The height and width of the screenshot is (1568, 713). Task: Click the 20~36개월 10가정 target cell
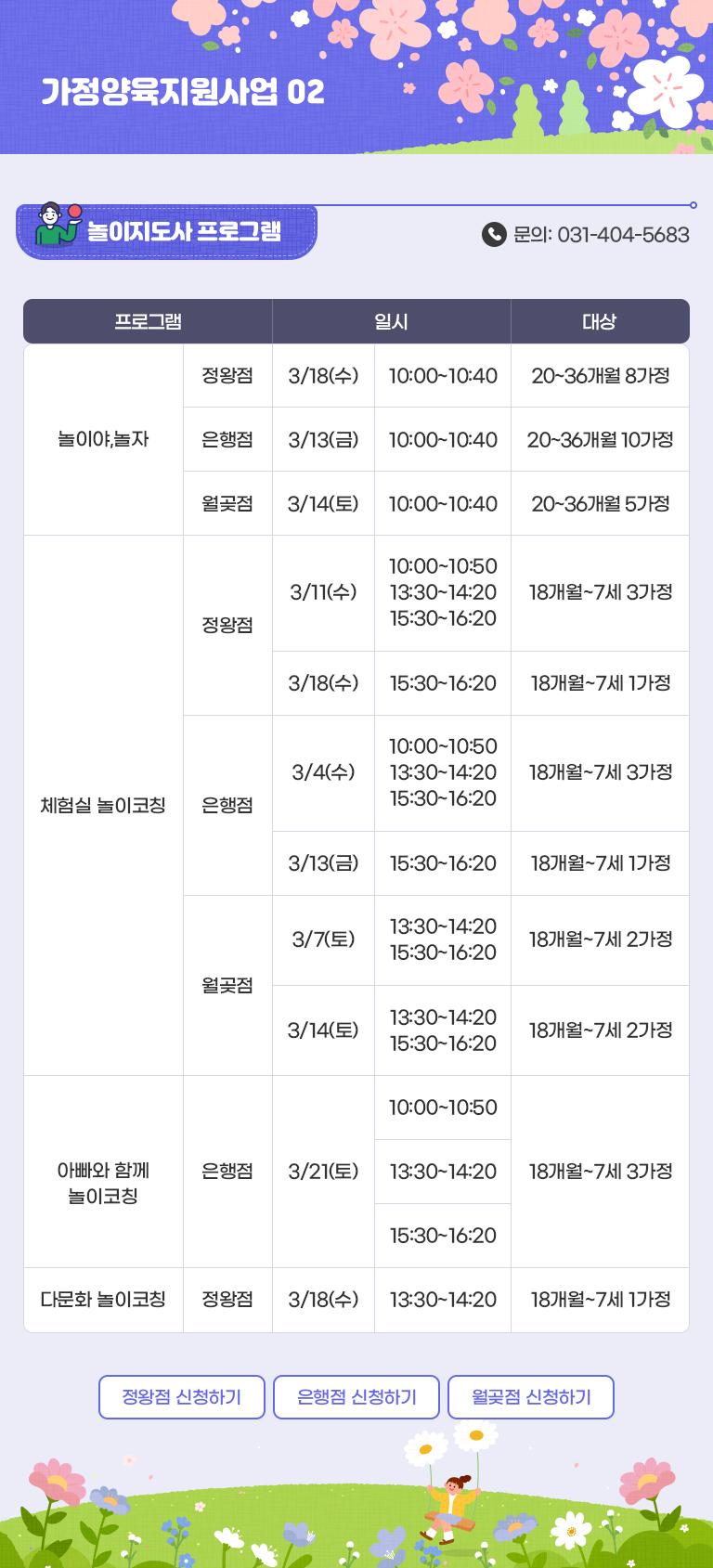point(600,439)
